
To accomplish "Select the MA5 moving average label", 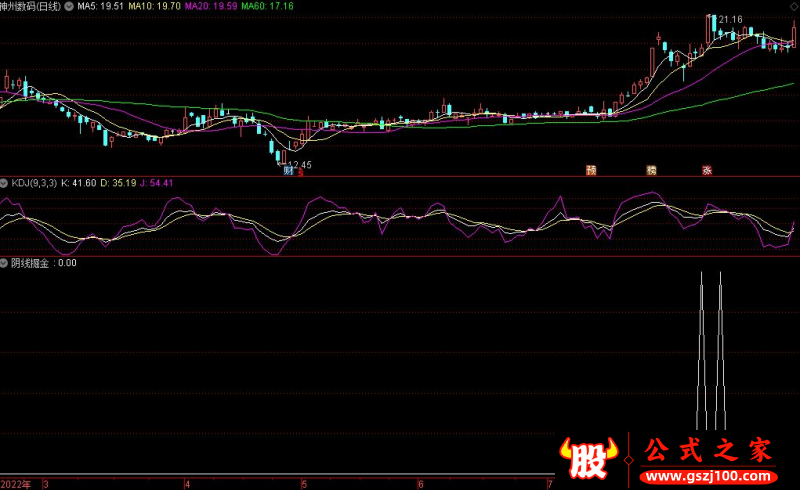I will tap(100, 6).
